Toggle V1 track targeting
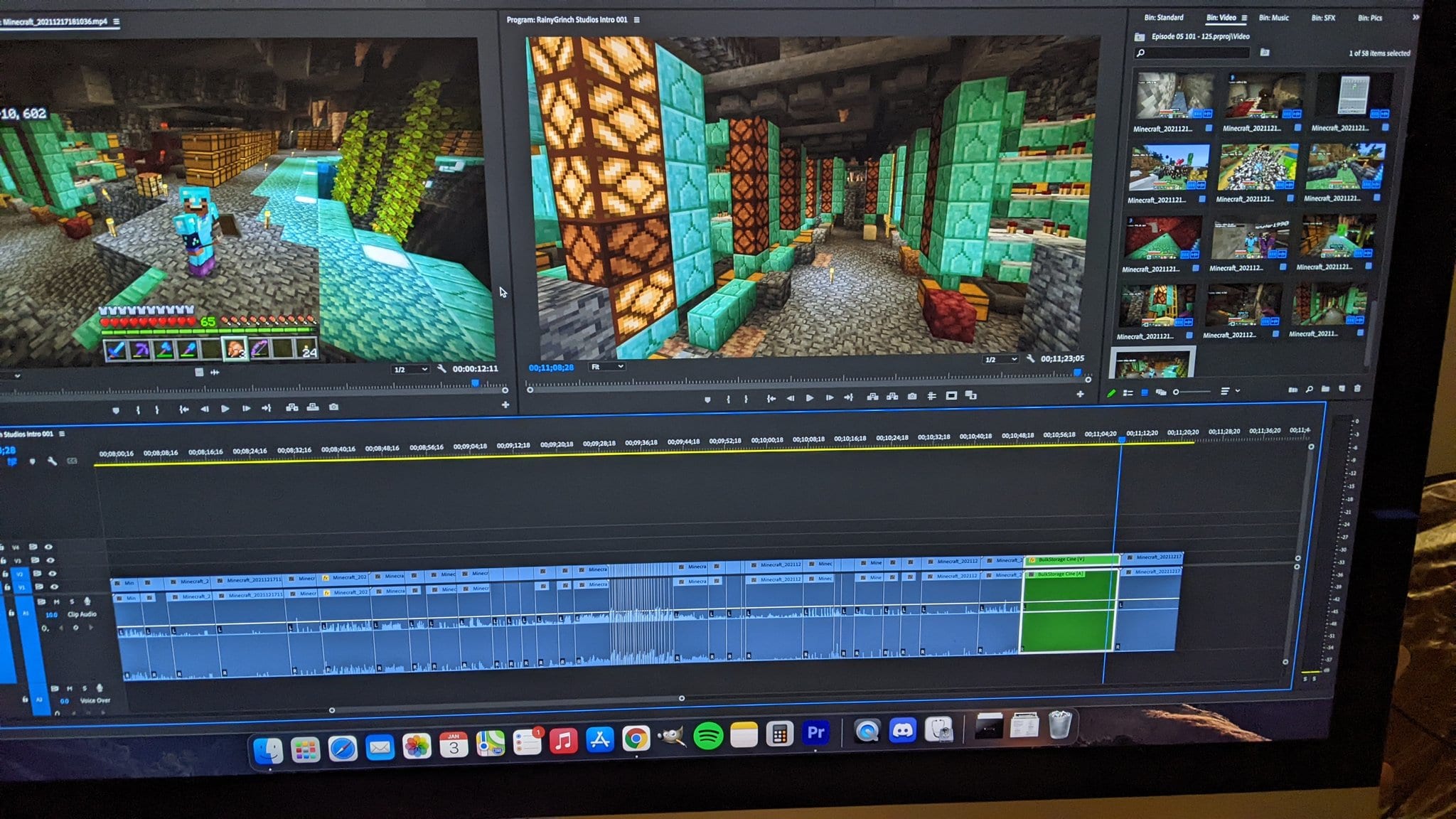This screenshot has width=1456, height=819. click(22, 587)
